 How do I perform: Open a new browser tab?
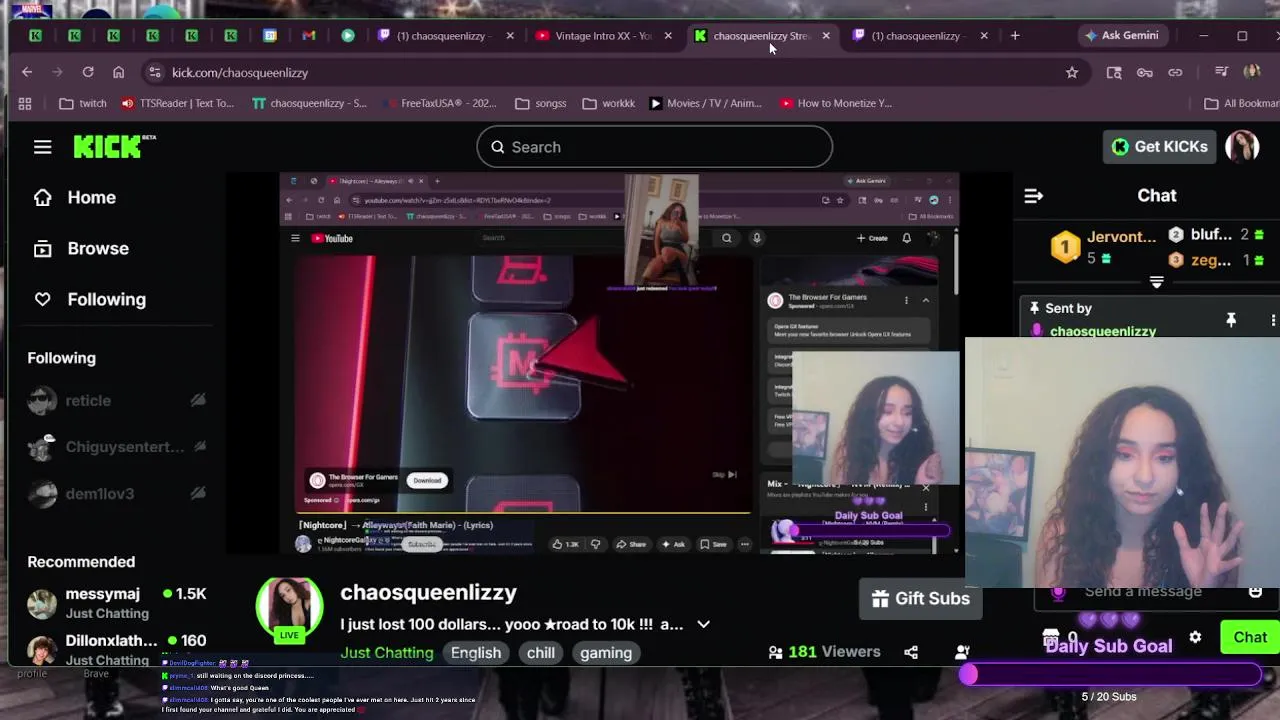click(1015, 35)
